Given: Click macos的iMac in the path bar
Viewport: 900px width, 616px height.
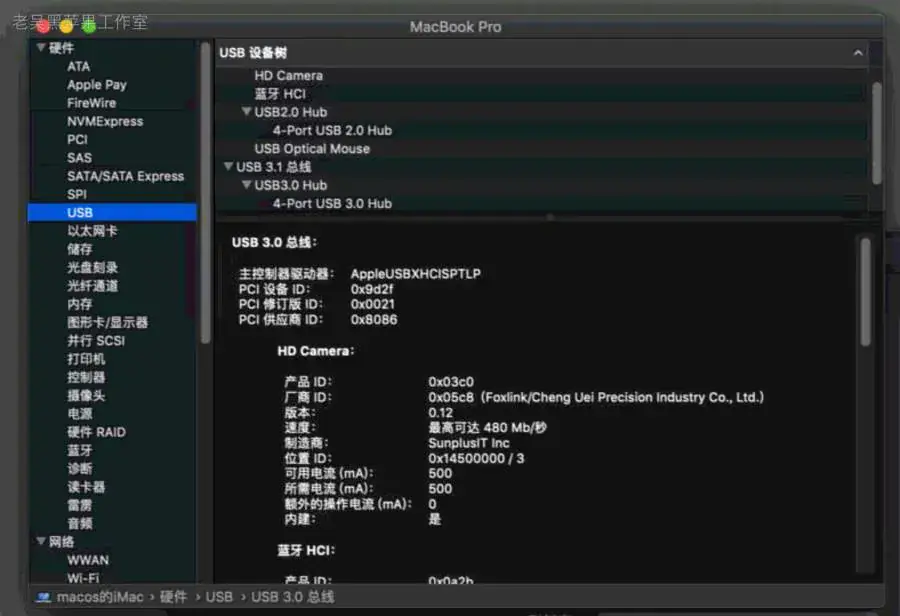Looking at the screenshot, I should [100, 598].
